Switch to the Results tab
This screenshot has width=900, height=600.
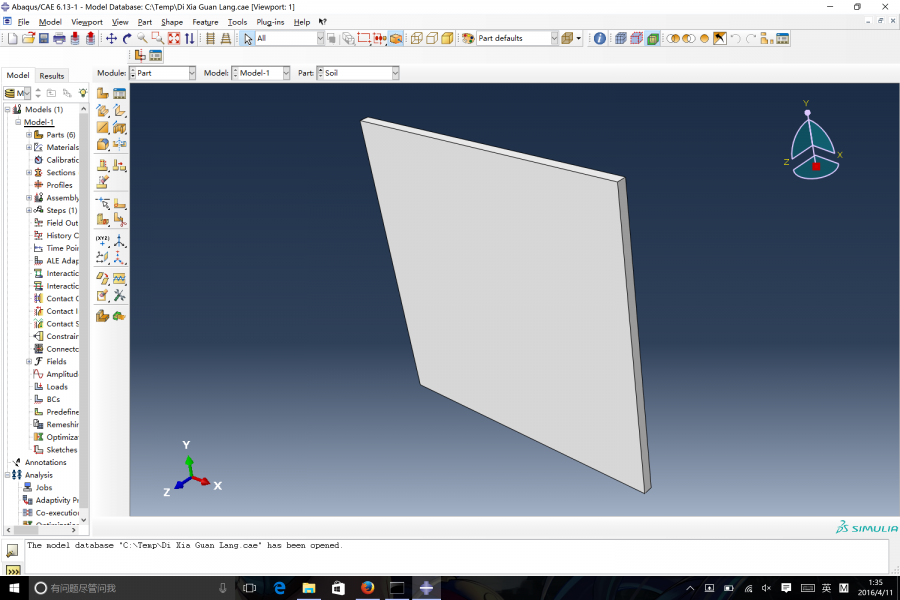(x=51, y=75)
